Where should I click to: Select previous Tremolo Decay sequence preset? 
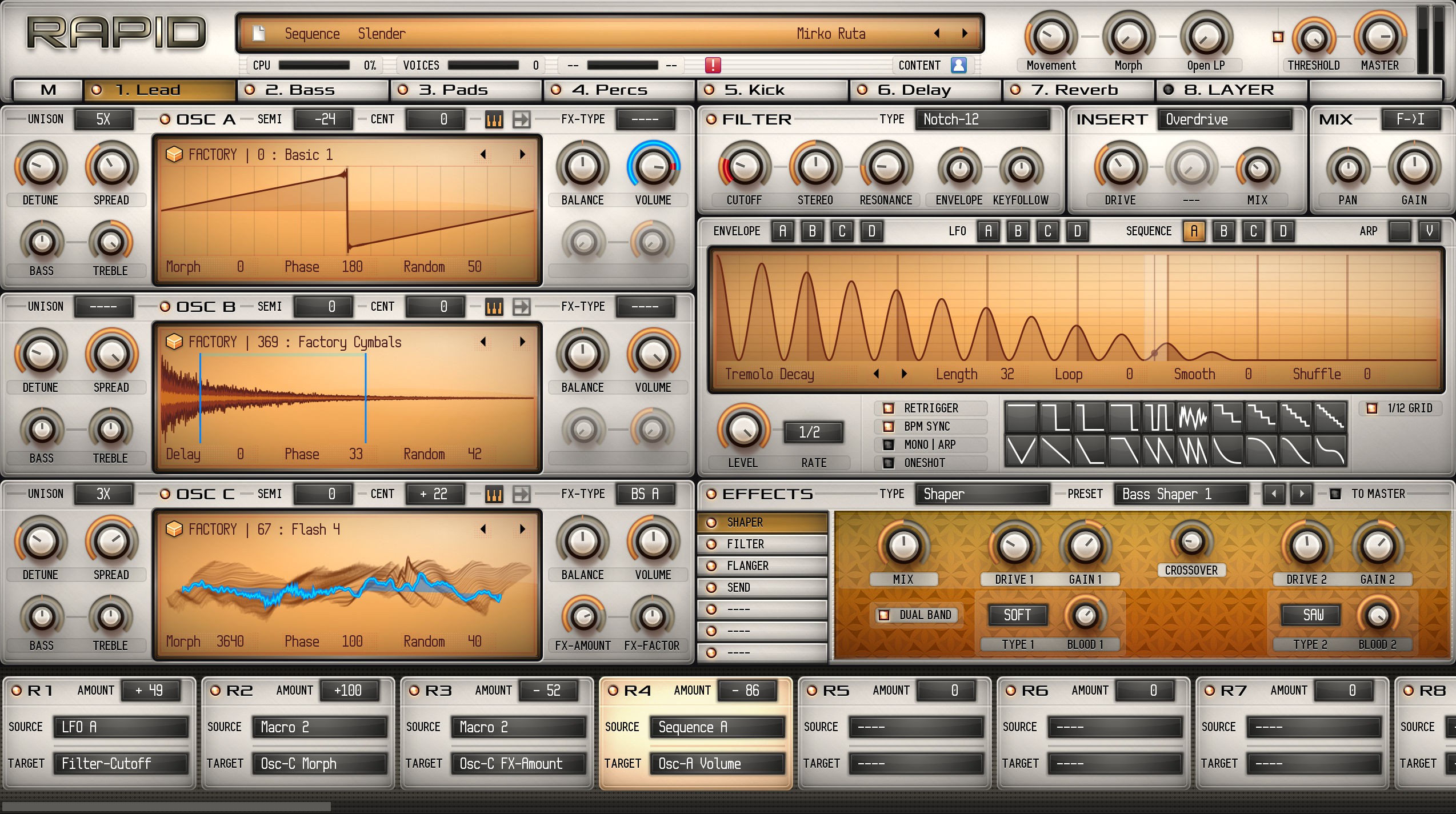point(877,374)
